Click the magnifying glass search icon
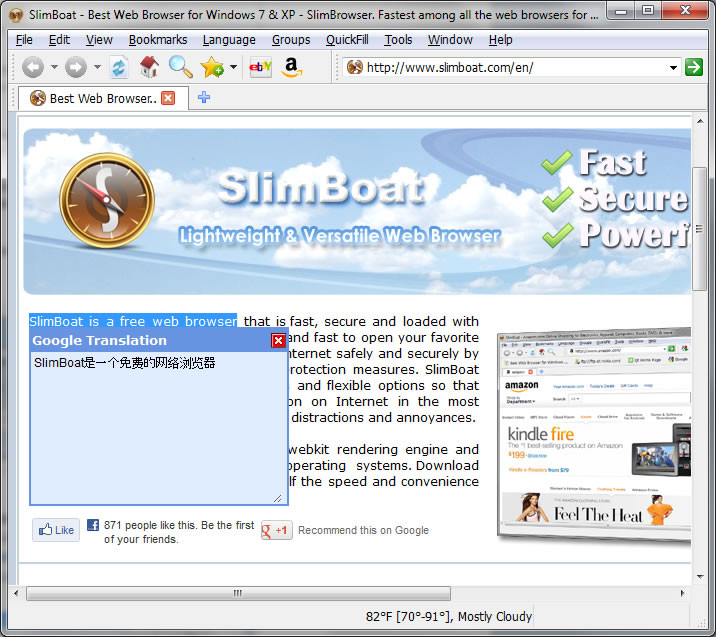 [180, 67]
